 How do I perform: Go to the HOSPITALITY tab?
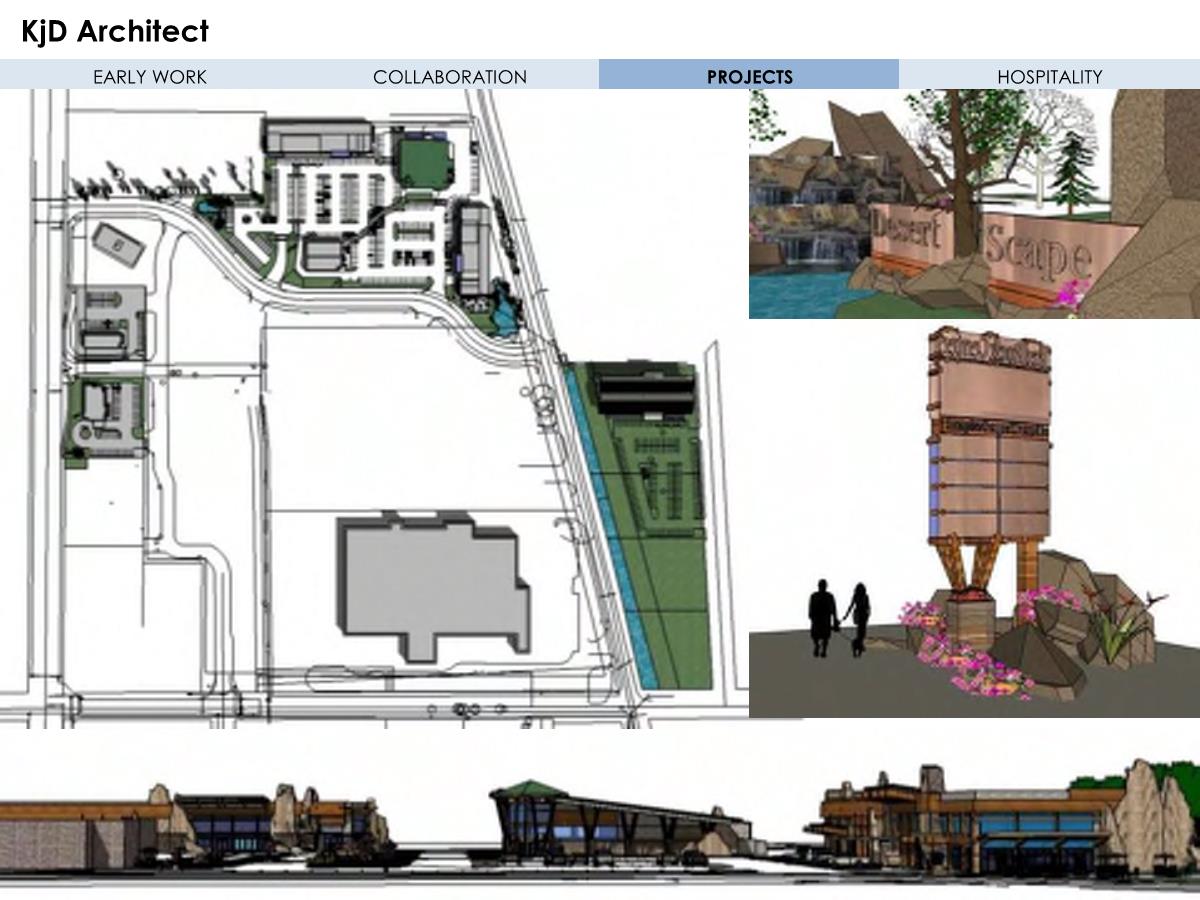click(x=1049, y=76)
